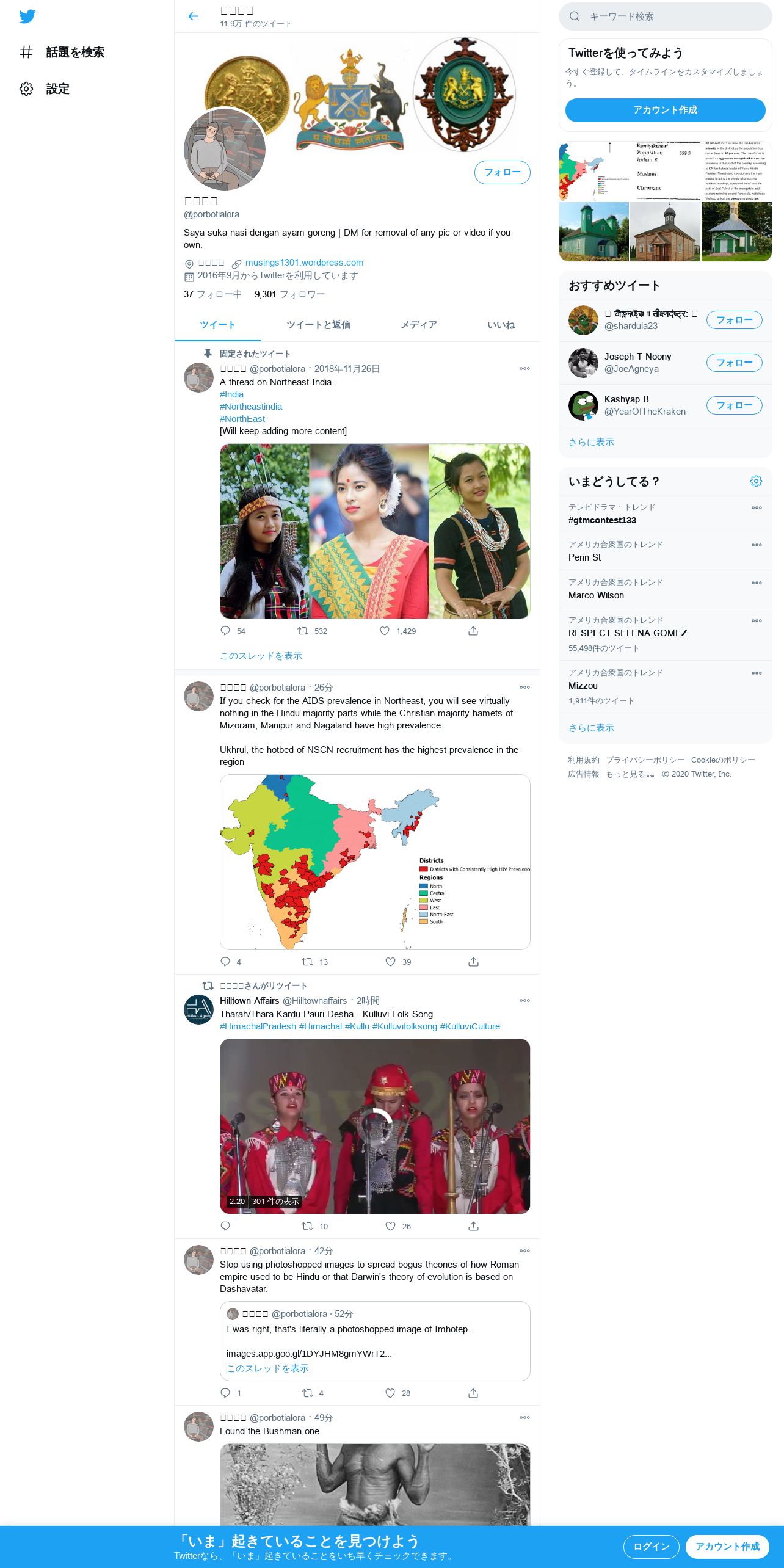Follow the @porbotialora profile
784x1568 pixels.
coord(503,172)
